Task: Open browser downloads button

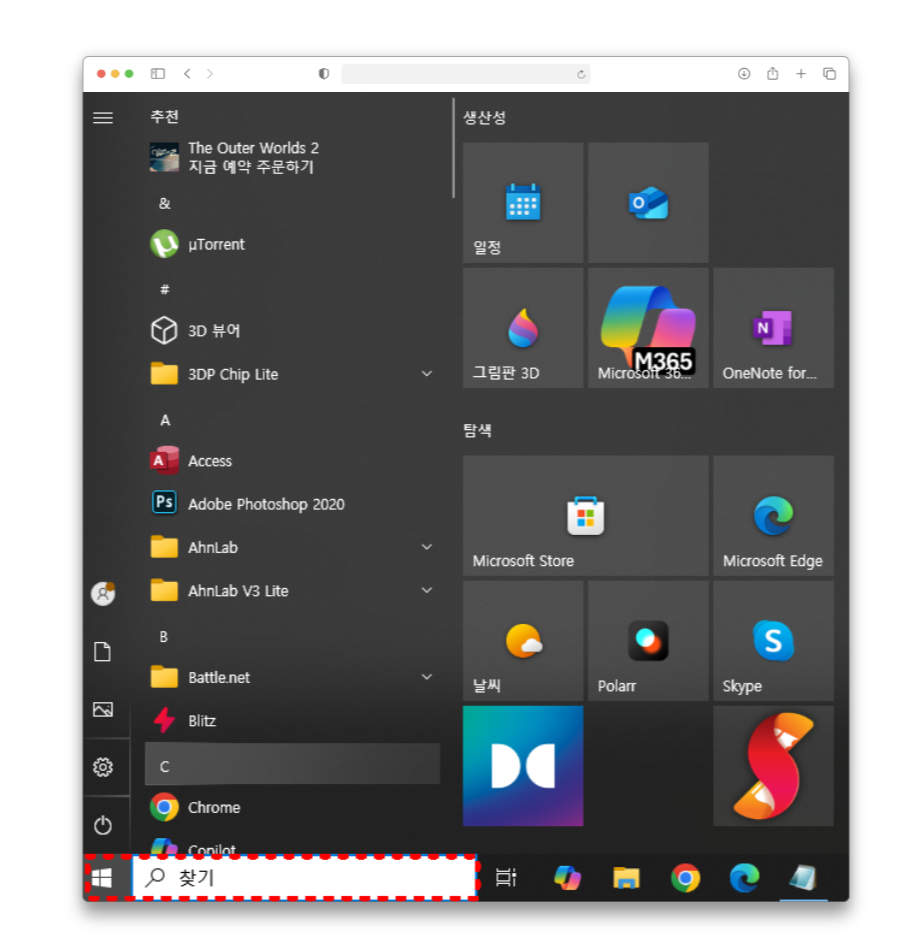Action: [744, 73]
